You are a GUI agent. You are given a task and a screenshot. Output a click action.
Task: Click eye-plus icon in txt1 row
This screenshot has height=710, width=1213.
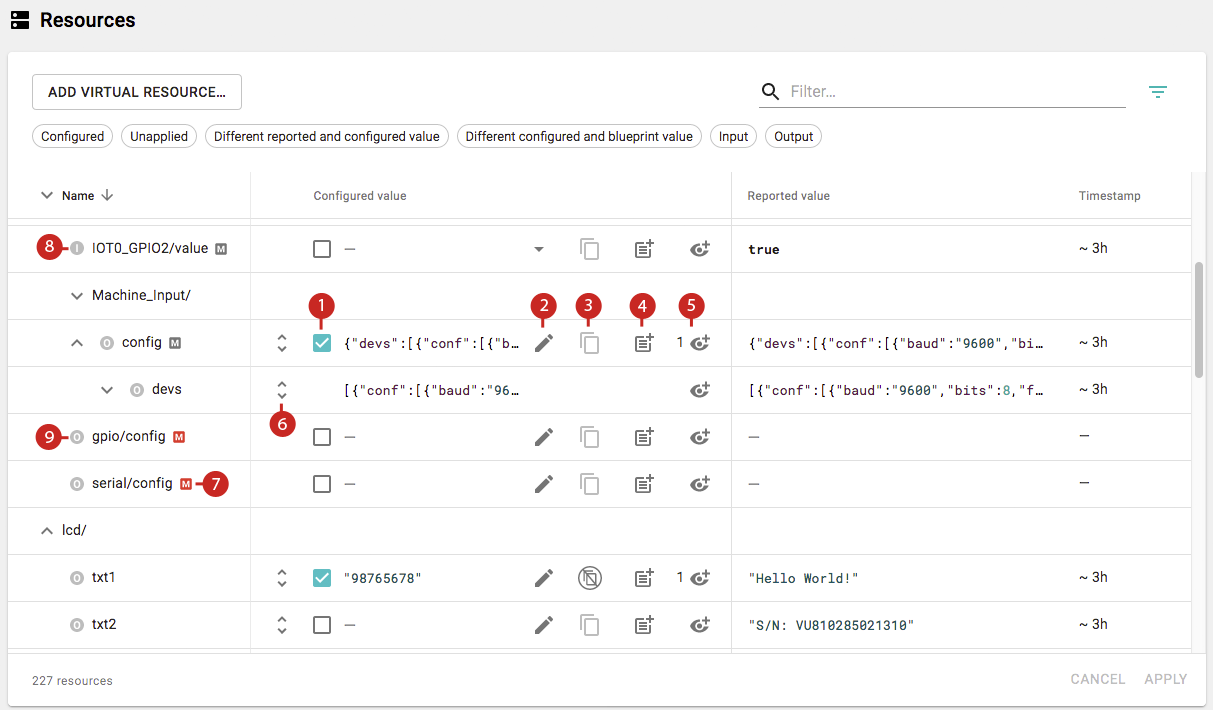pos(700,578)
